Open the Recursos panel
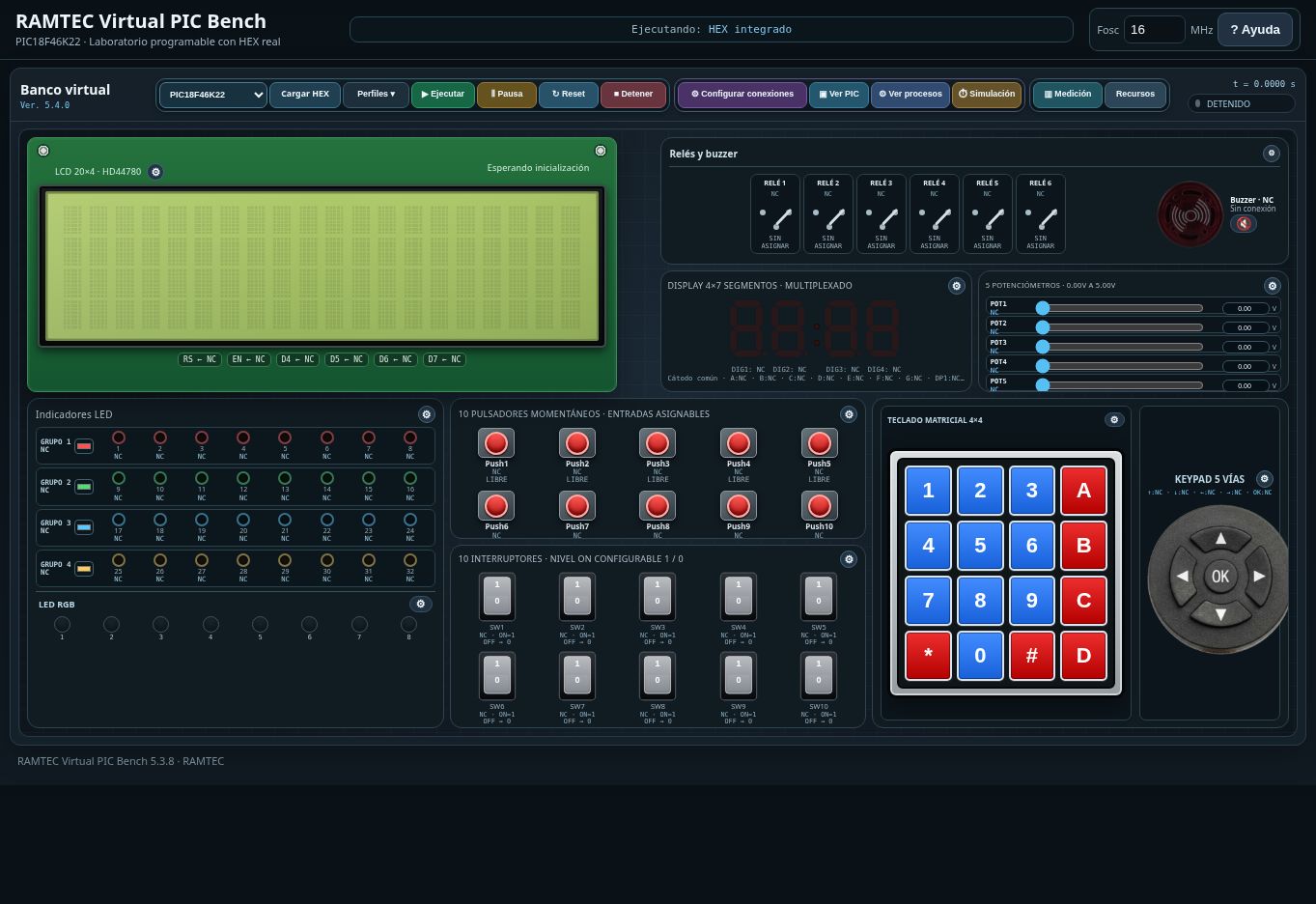Screen dimensions: 1316x904 1135,95
